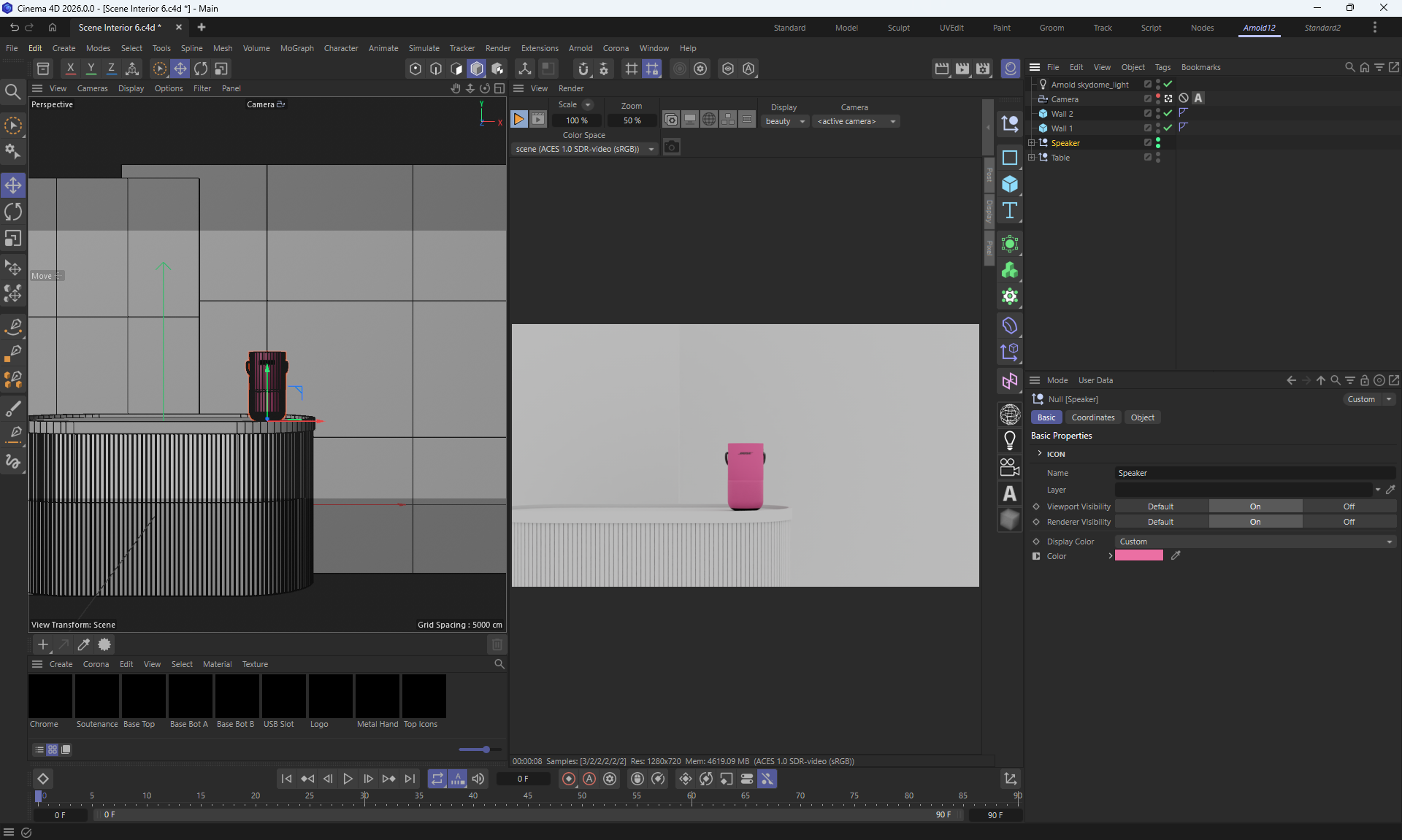Click the Camera object icon
1402x840 pixels.
[x=1010, y=467]
